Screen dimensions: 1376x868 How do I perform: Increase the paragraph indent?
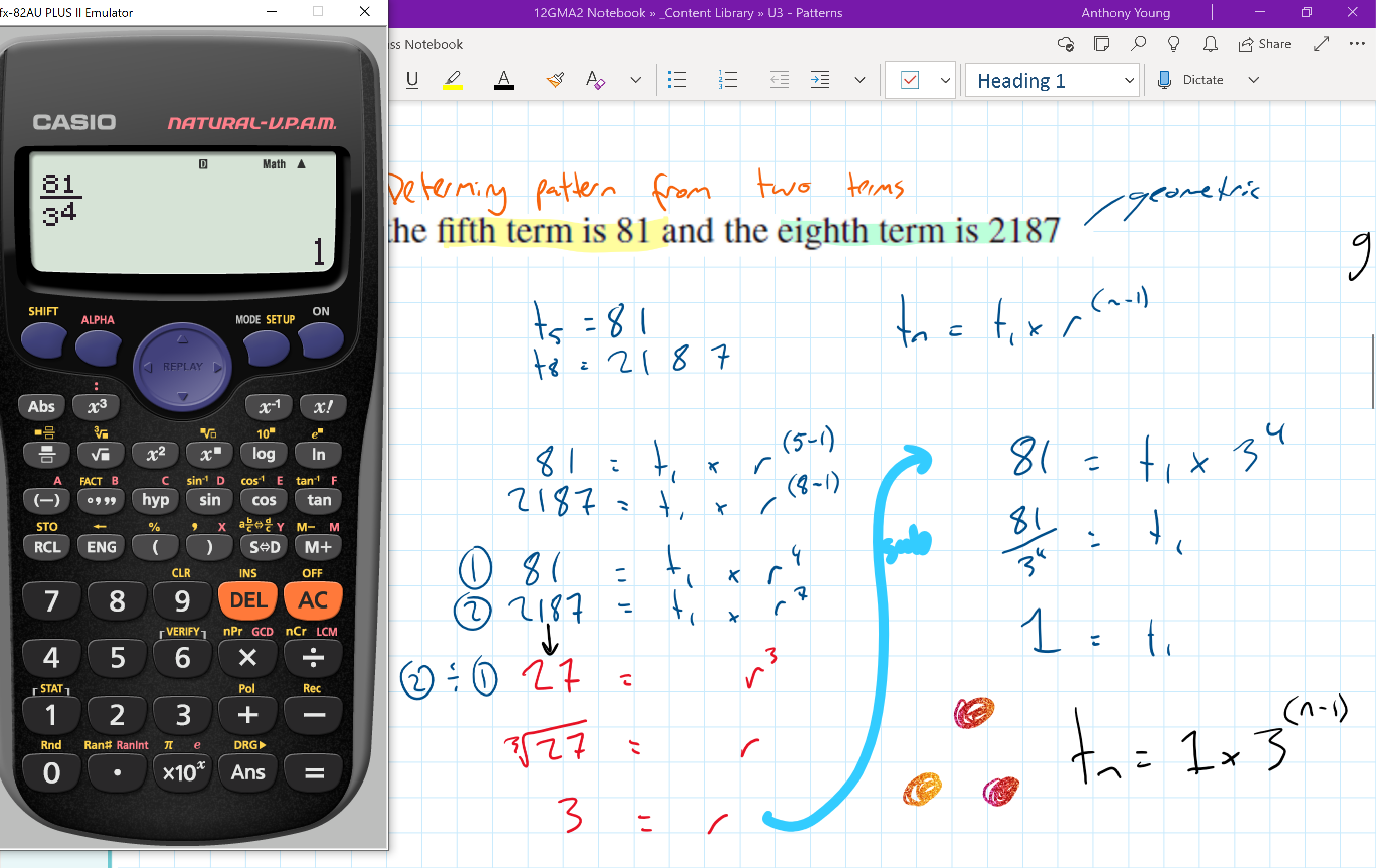point(819,80)
